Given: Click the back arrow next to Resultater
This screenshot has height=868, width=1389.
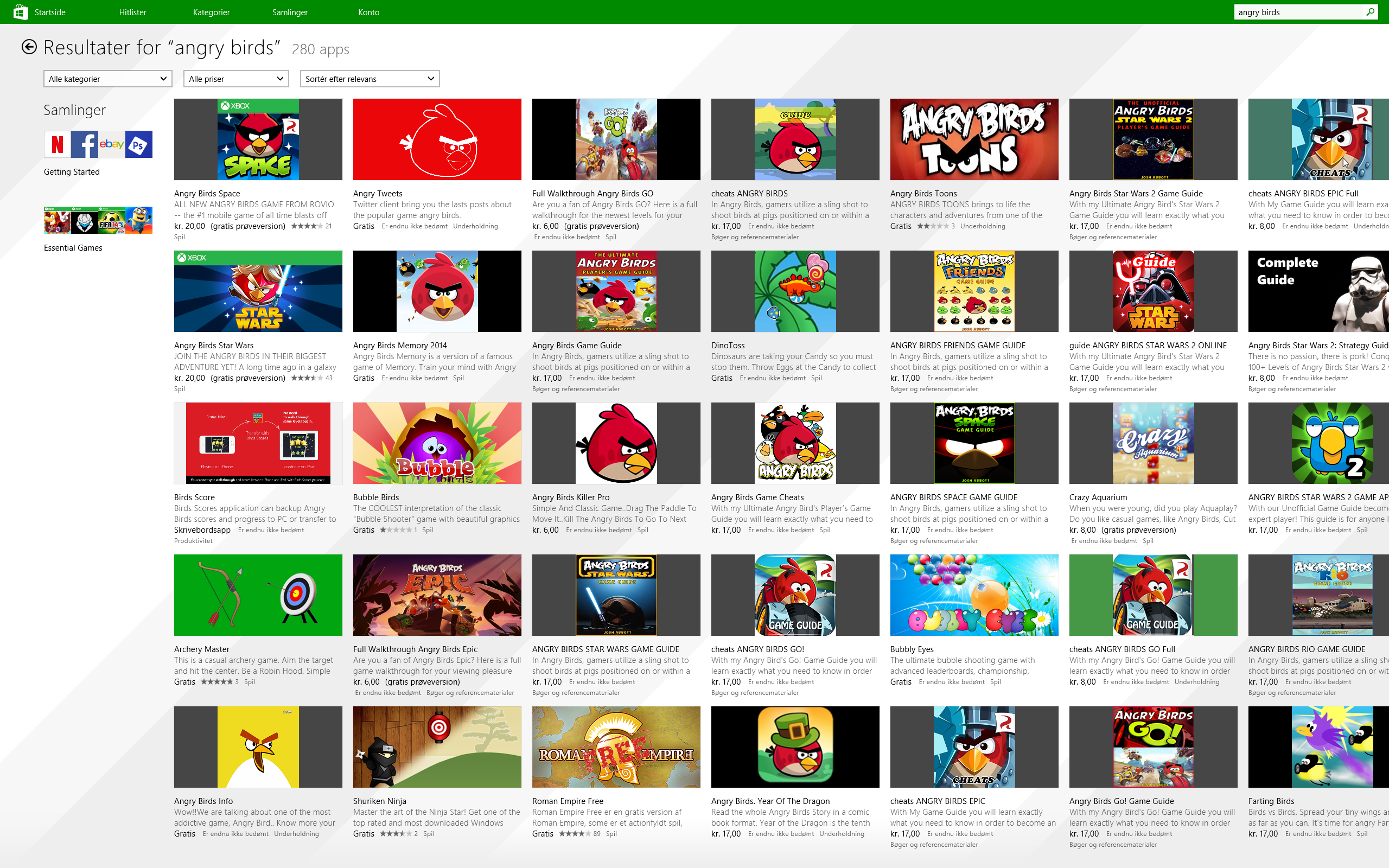Looking at the screenshot, I should [x=29, y=47].
